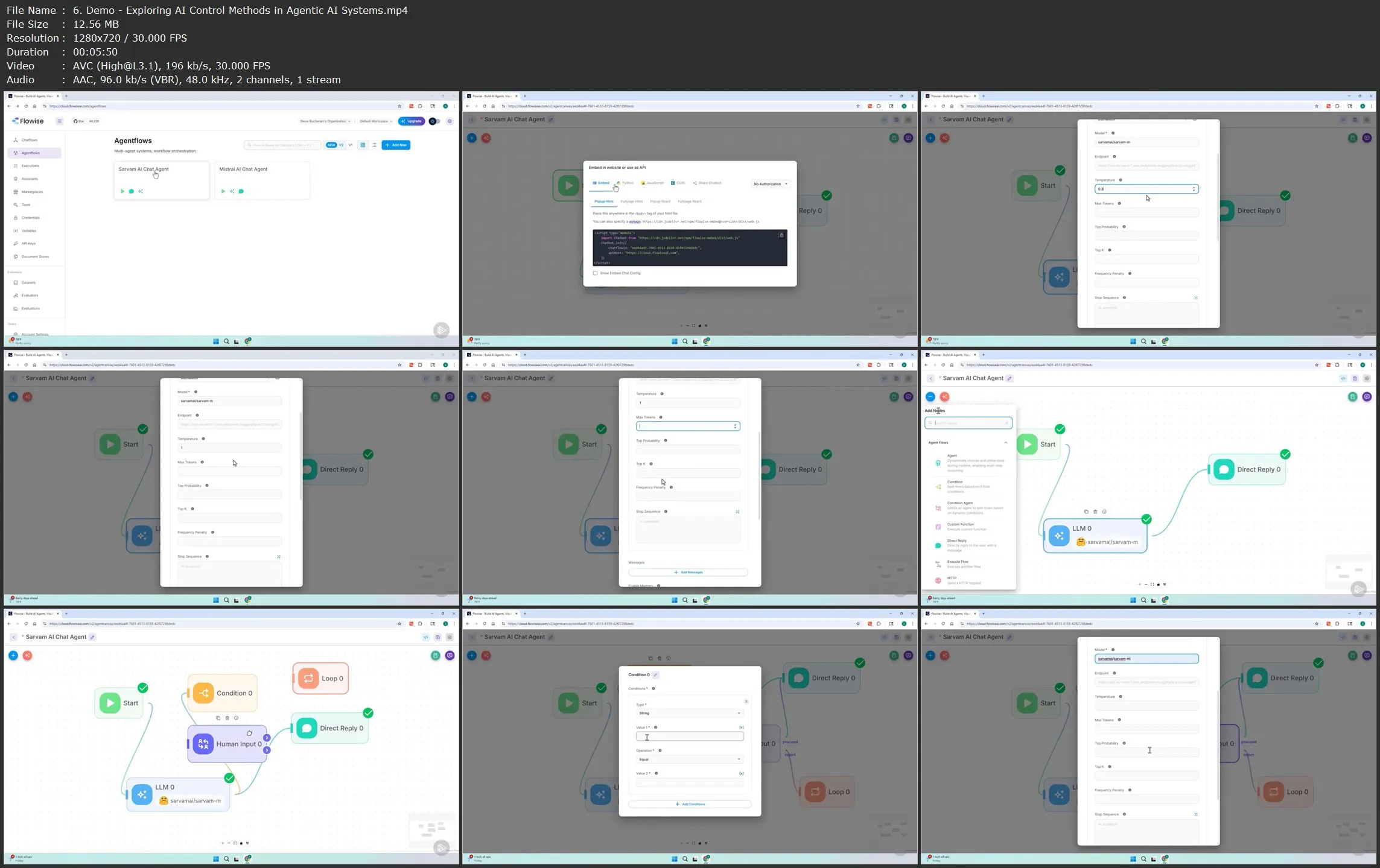The width and height of the screenshot is (1380, 868).
Task: Click delete icon above the Human Input 0 node
Action: click(x=227, y=718)
